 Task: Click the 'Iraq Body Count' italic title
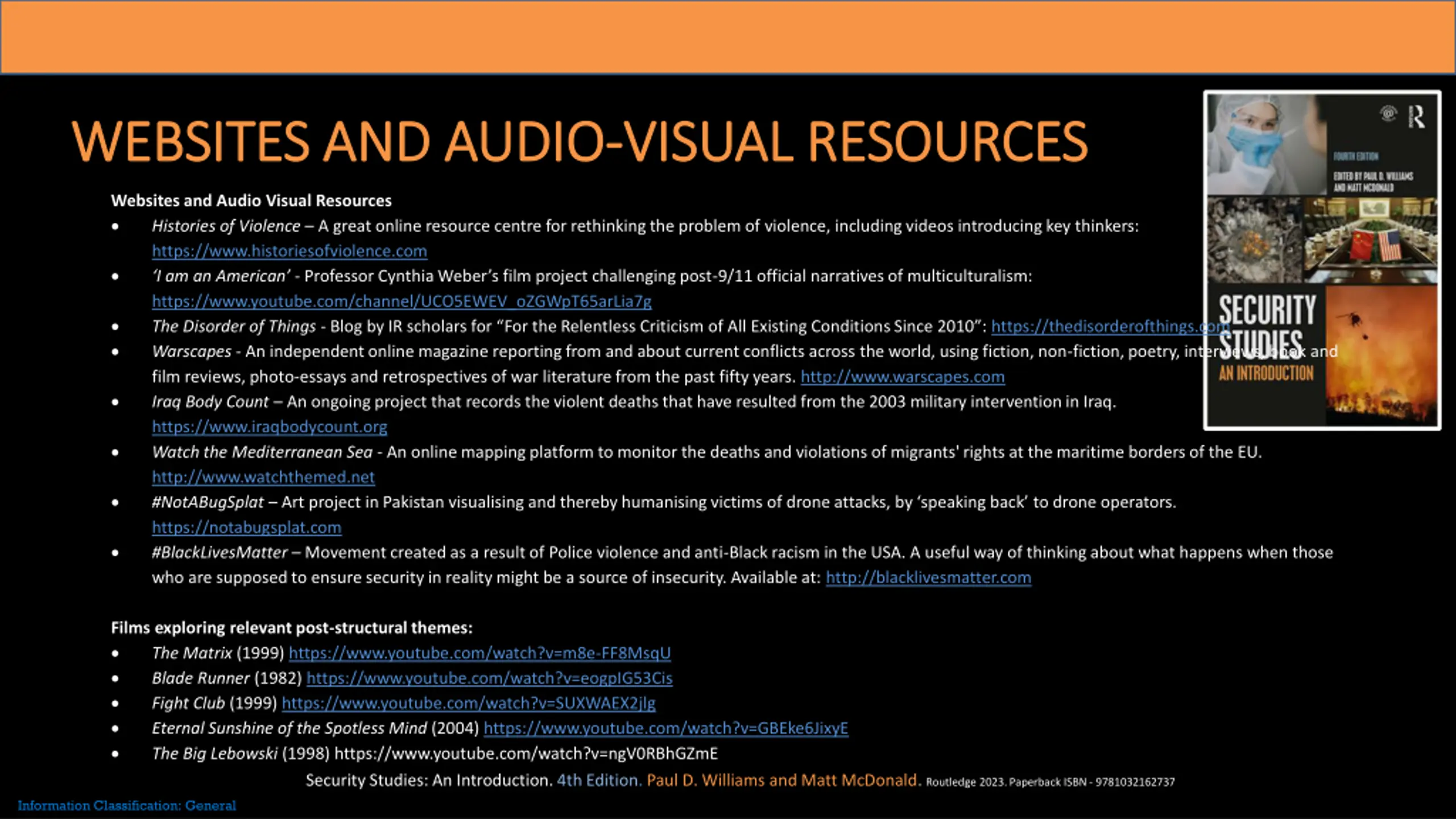(210, 402)
